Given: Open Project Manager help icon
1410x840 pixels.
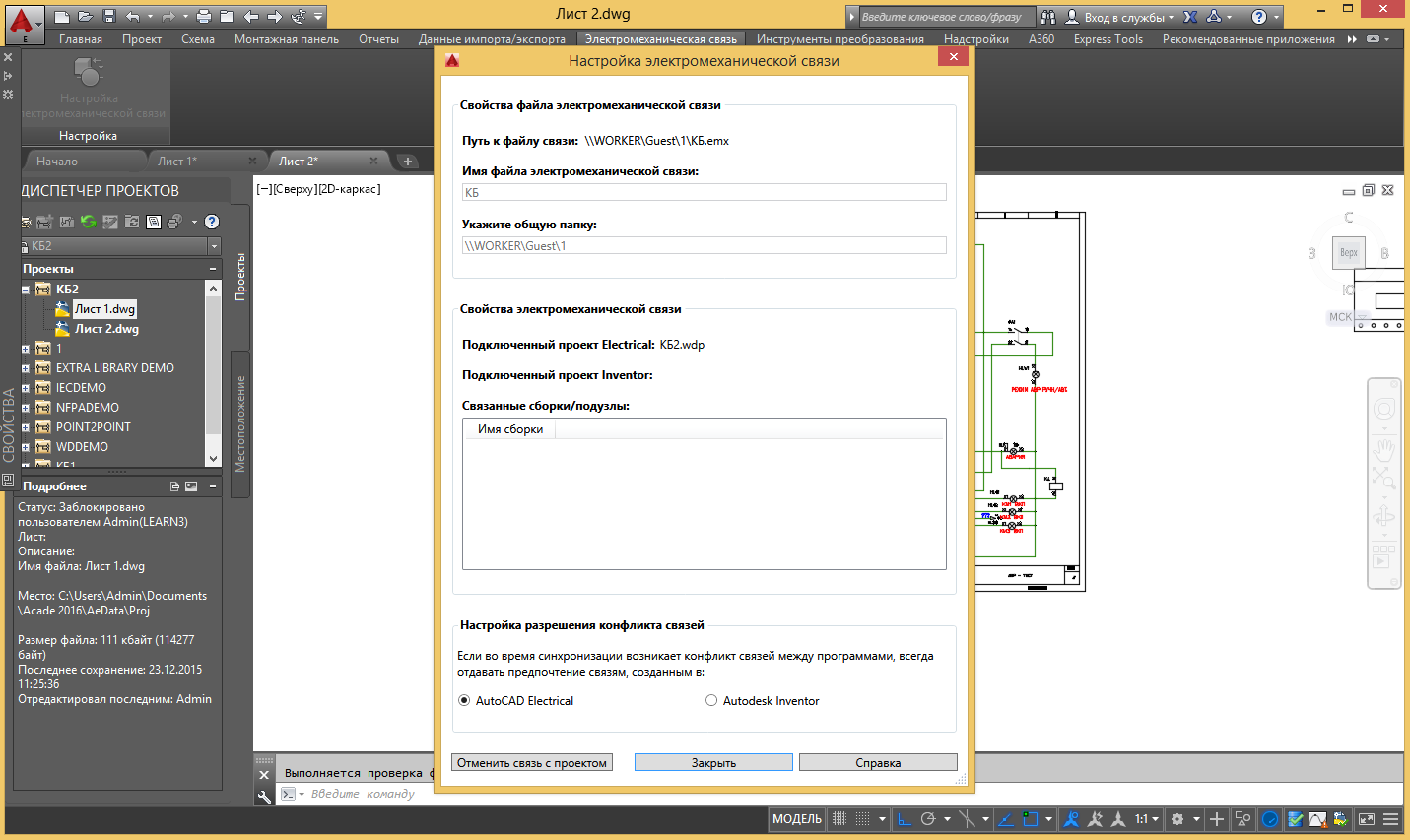Looking at the screenshot, I should pyautogui.click(x=212, y=222).
